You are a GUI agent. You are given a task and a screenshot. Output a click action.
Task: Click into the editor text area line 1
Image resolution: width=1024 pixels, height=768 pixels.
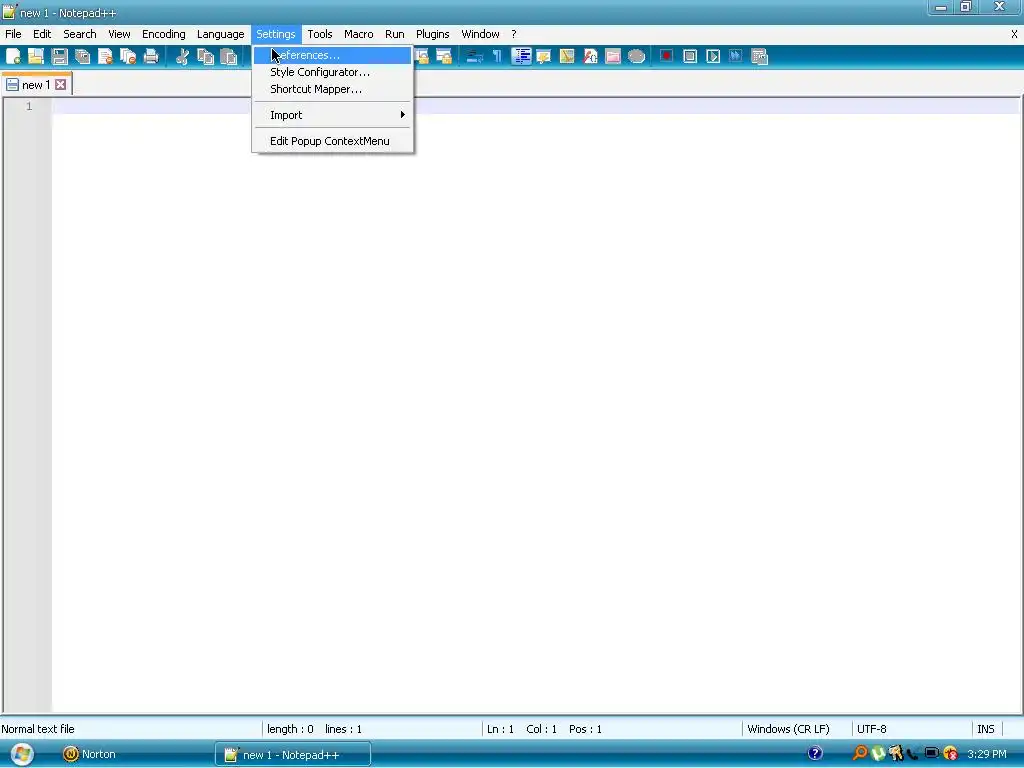click(536, 106)
